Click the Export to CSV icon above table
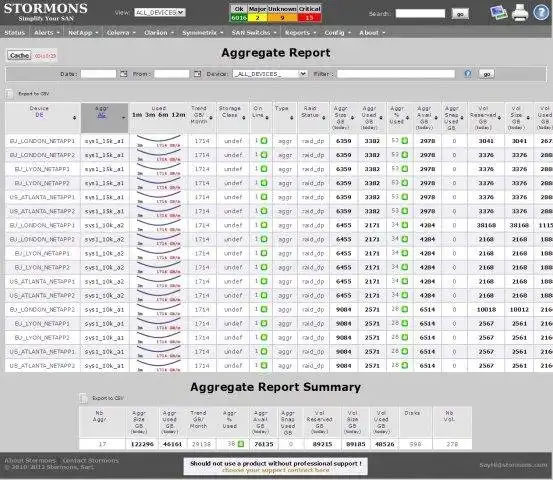This screenshot has height=480, width=553. [9, 94]
